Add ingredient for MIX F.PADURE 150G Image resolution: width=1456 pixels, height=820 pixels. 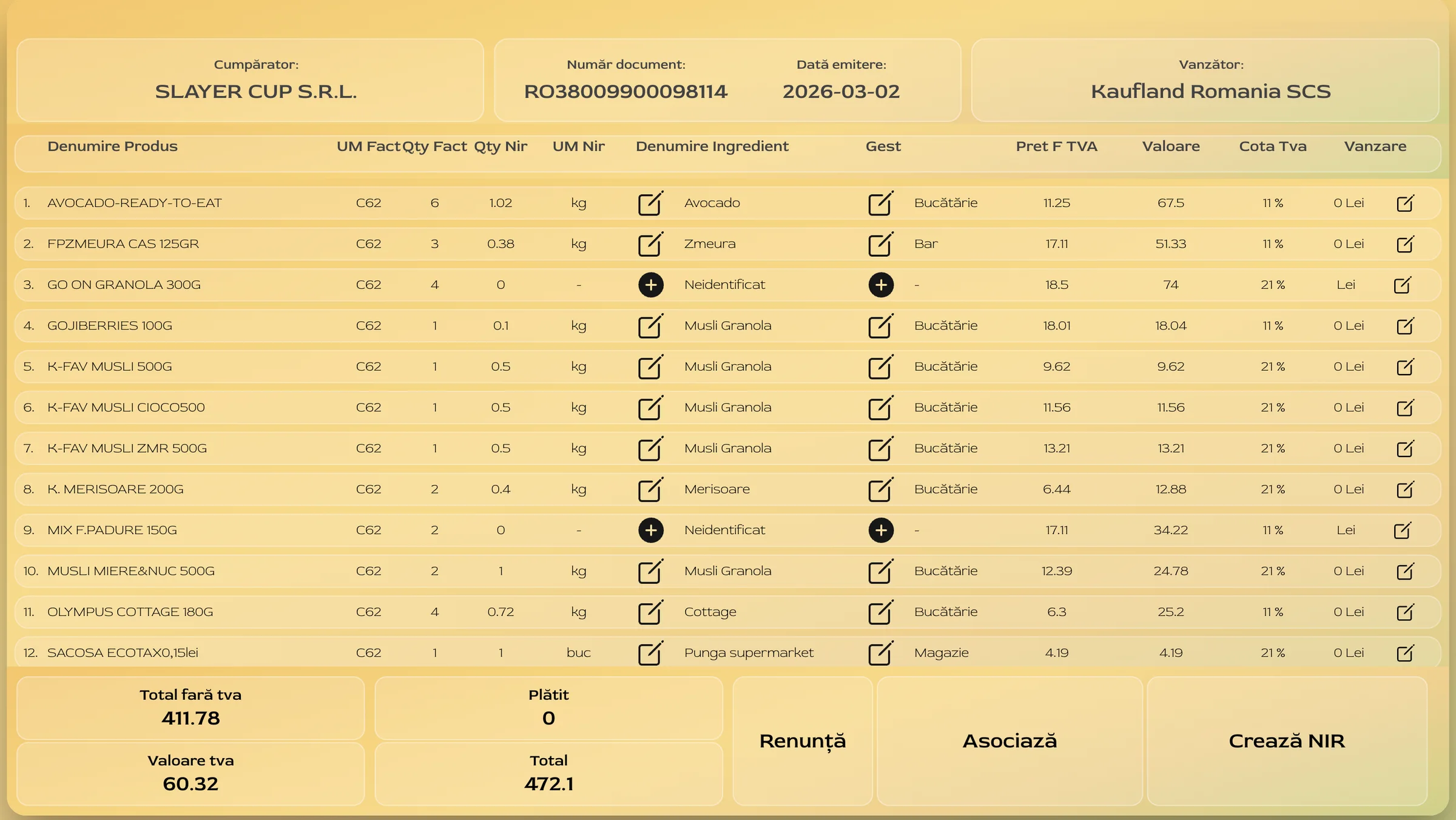click(x=650, y=530)
